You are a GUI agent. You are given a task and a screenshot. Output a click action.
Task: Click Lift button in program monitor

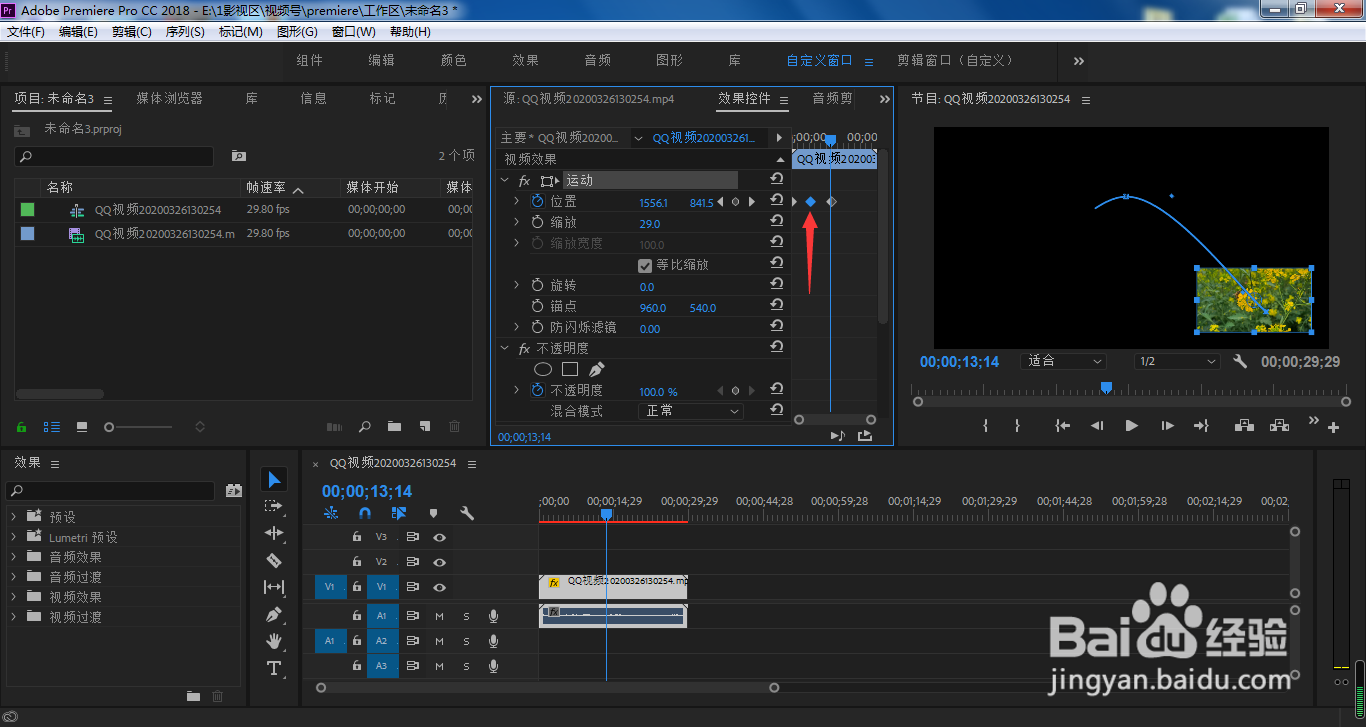click(x=1244, y=425)
